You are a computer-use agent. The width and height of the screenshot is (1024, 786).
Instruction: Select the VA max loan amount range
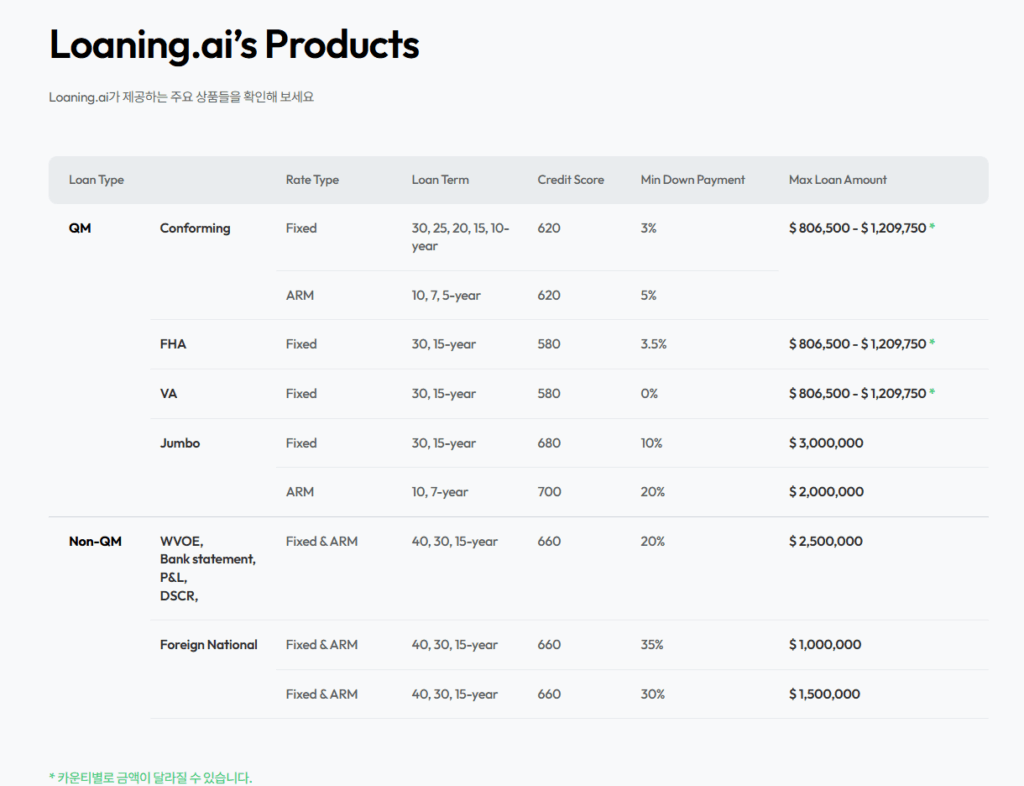click(857, 394)
